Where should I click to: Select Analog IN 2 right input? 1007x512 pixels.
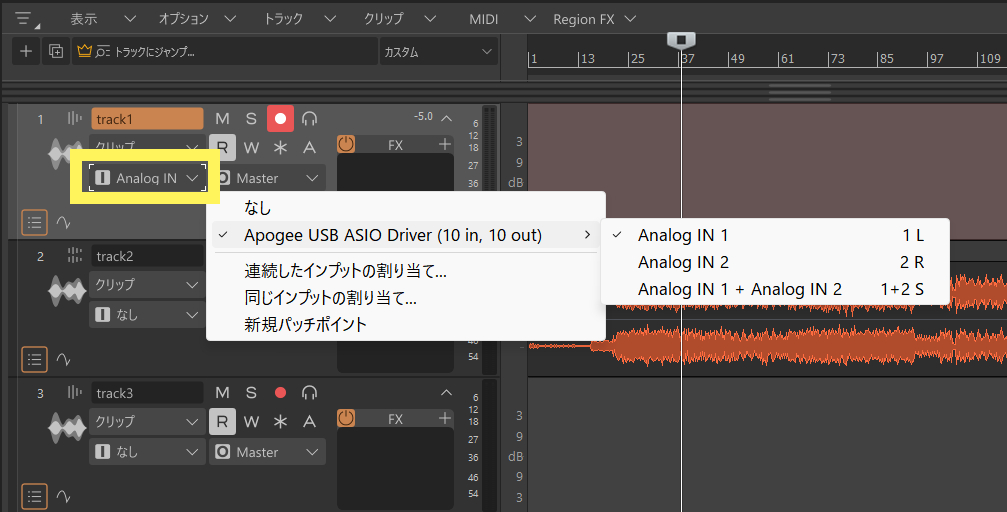[775, 262]
